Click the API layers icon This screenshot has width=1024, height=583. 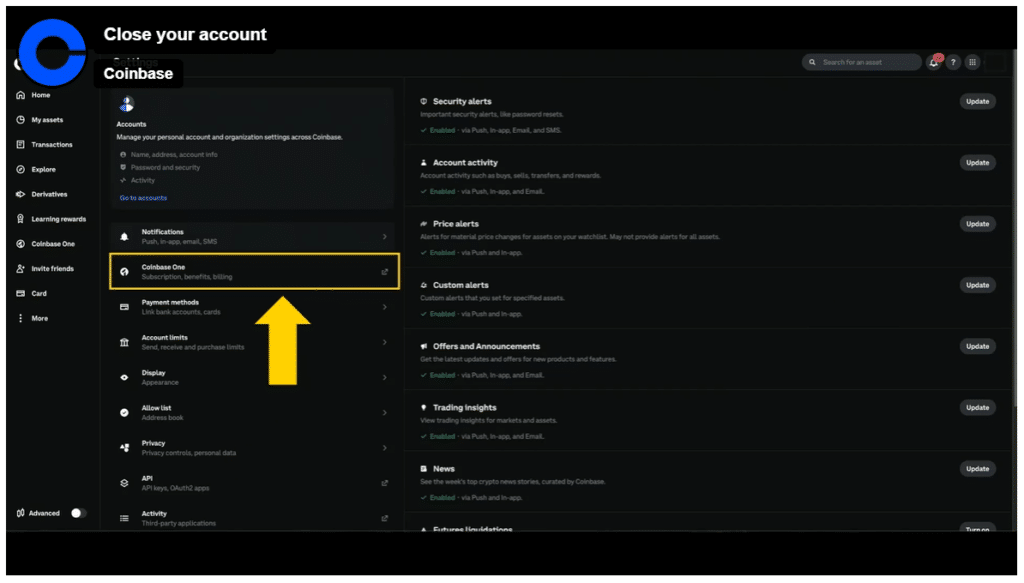(124, 484)
